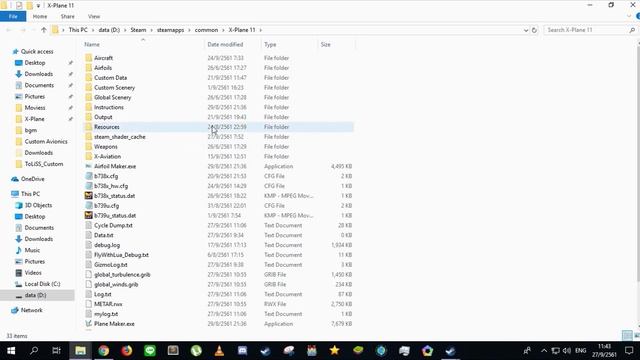The width and height of the screenshot is (640, 360).
Task: Open the quick access toolbar dropdown
Action: click(38, 6)
